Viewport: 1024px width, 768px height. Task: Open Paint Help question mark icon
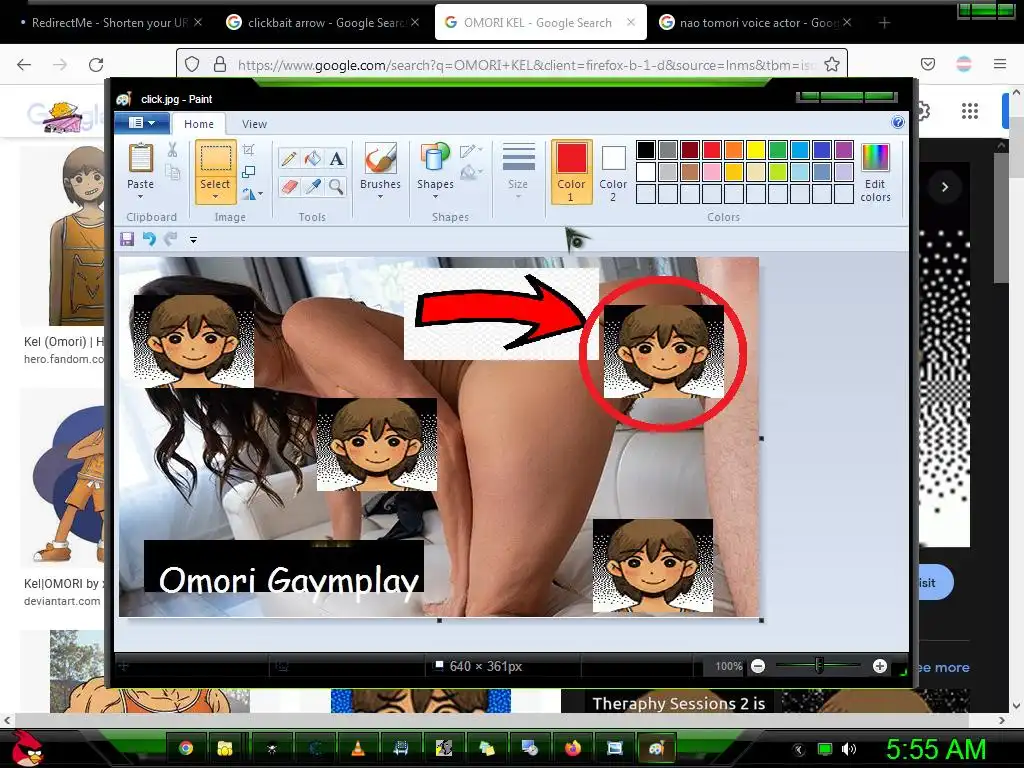click(898, 123)
